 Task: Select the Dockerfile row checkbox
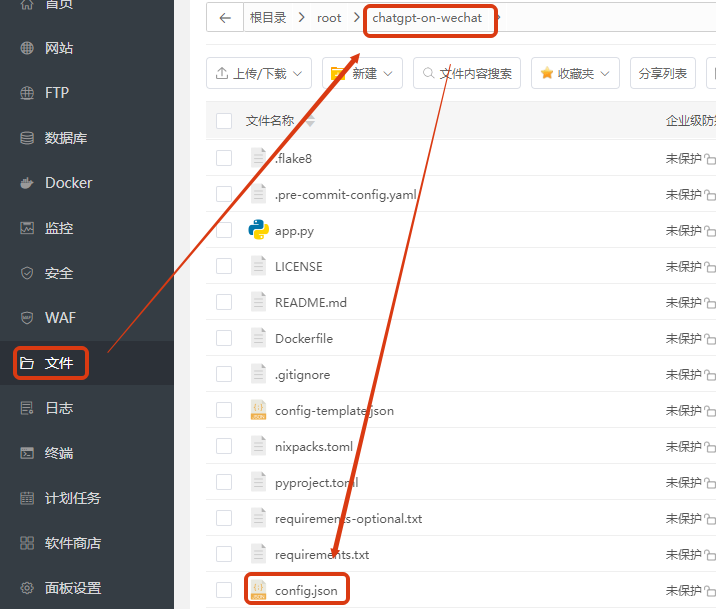[224, 338]
